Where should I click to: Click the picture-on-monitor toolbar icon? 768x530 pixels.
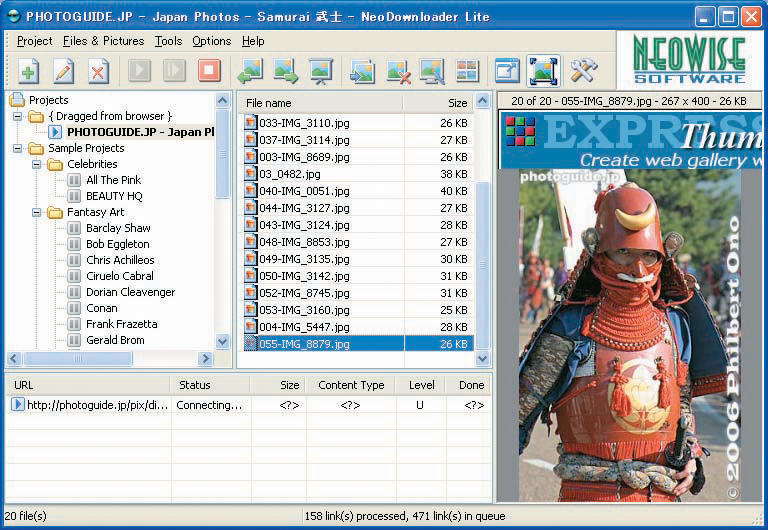pyautogui.click(x=432, y=71)
